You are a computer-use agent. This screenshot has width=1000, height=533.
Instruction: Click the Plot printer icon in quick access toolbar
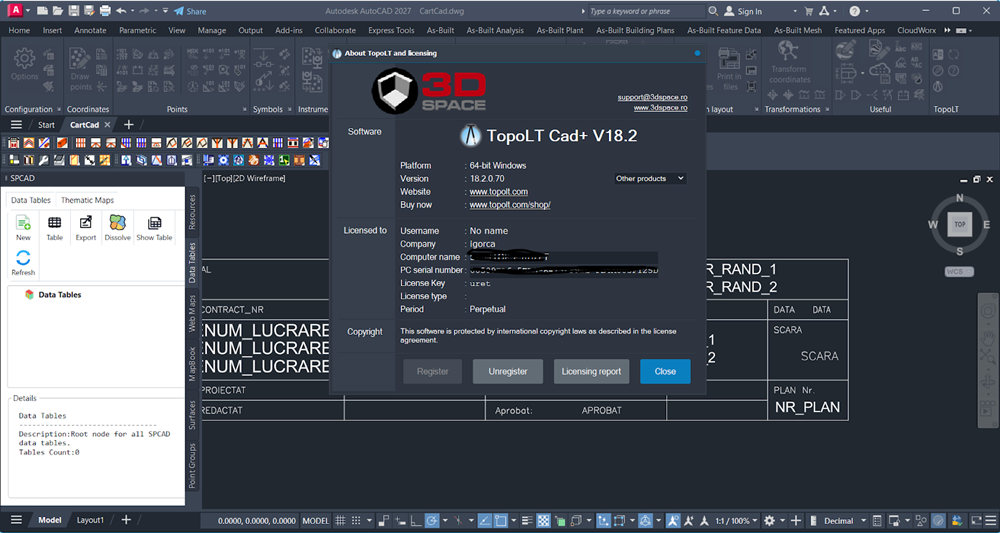105,11
